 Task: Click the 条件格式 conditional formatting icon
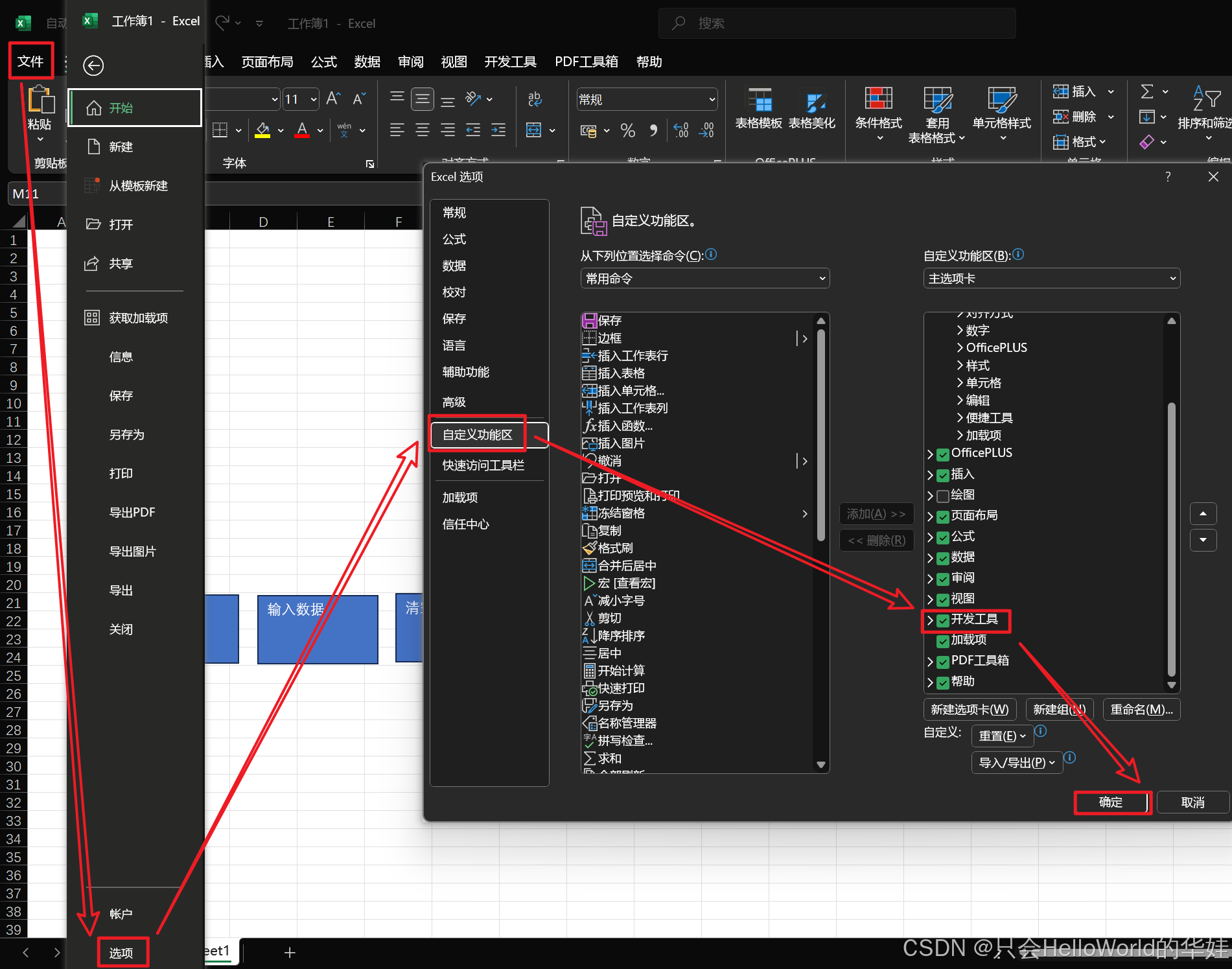click(879, 99)
